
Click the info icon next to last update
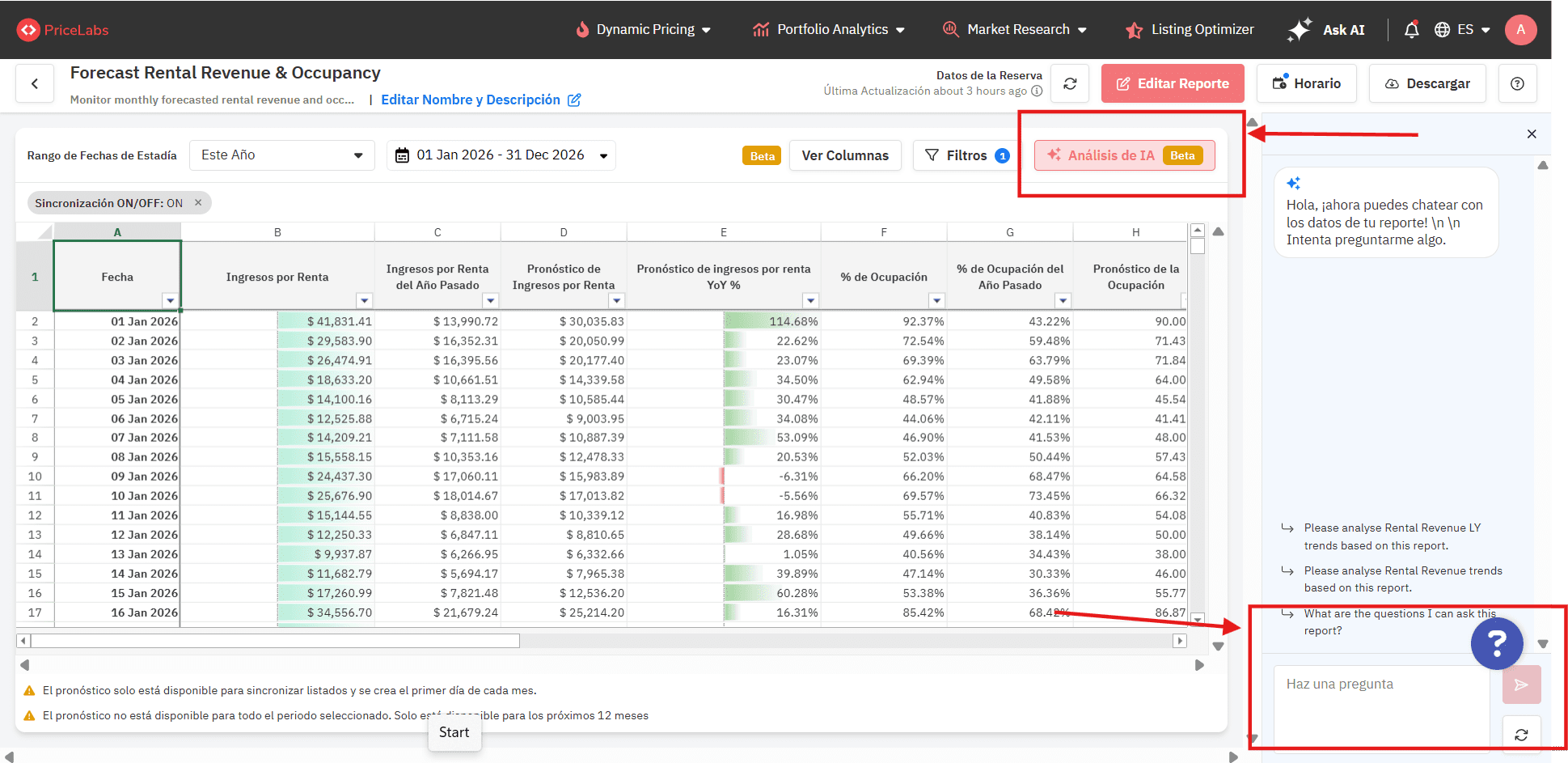(x=1037, y=91)
